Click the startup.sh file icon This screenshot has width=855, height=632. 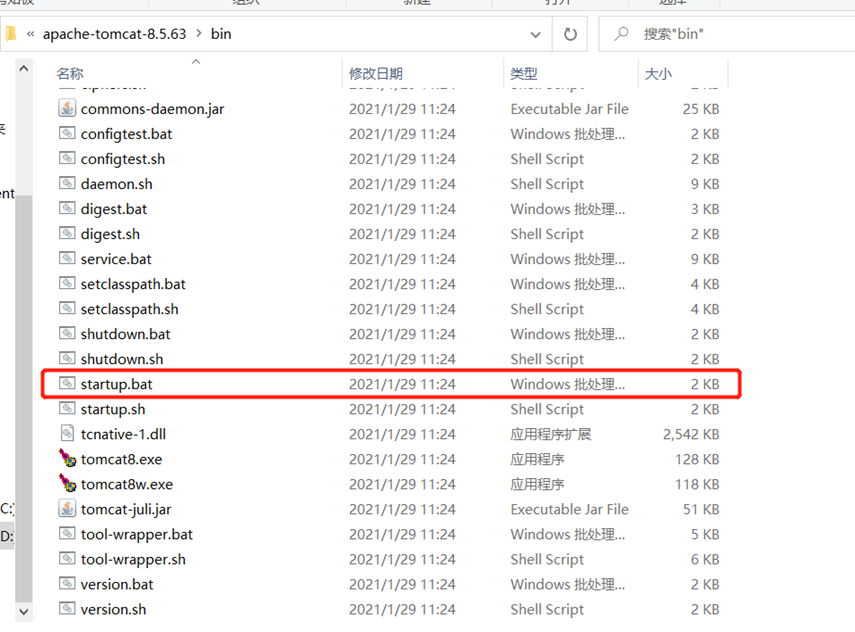pyautogui.click(x=67, y=408)
